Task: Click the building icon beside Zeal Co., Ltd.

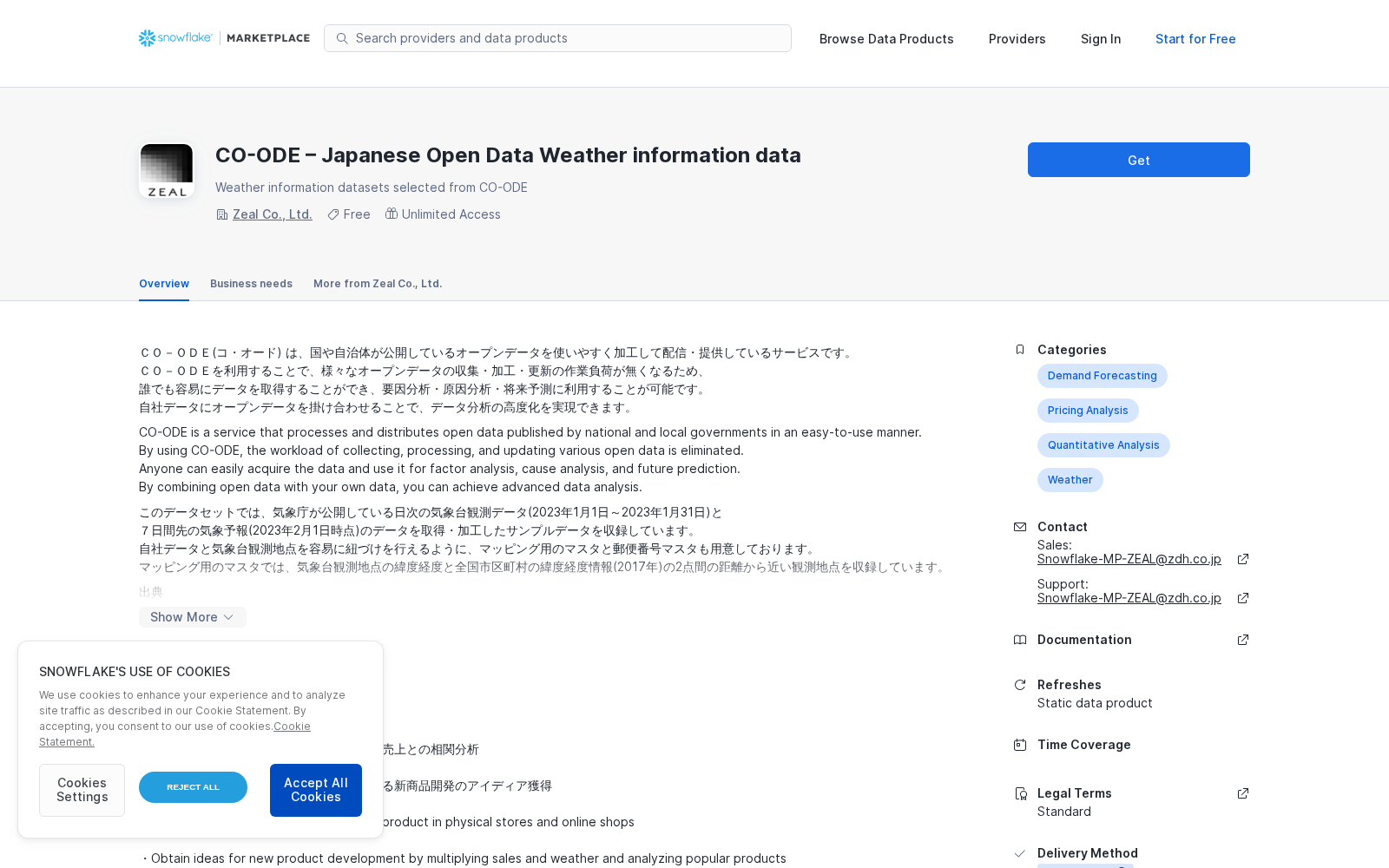Action: pyautogui.click(x=221, y=214)
